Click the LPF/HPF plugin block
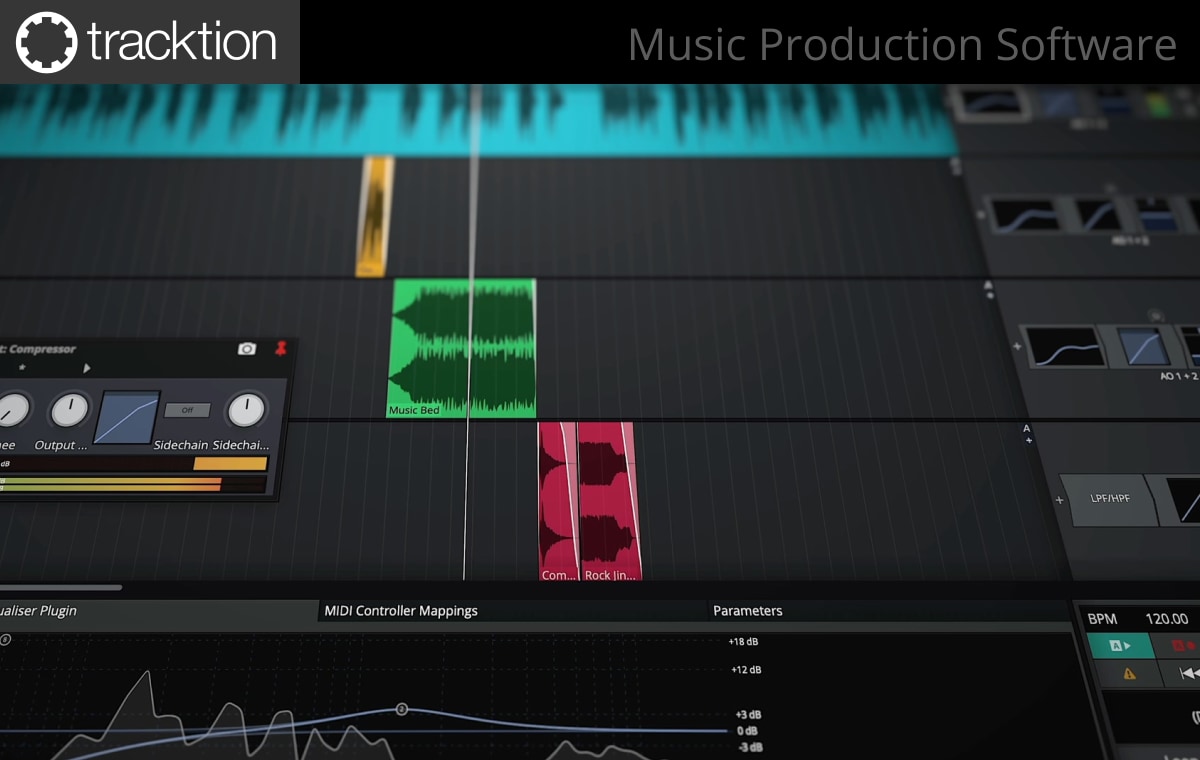1200x760 pixels. coord(1109,498)
